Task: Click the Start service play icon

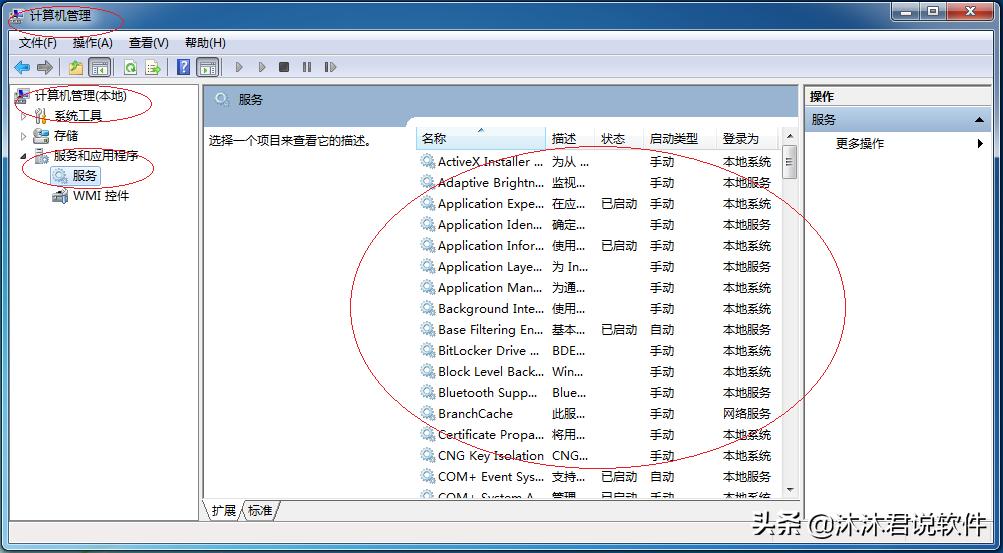Action: click(239, 67)
